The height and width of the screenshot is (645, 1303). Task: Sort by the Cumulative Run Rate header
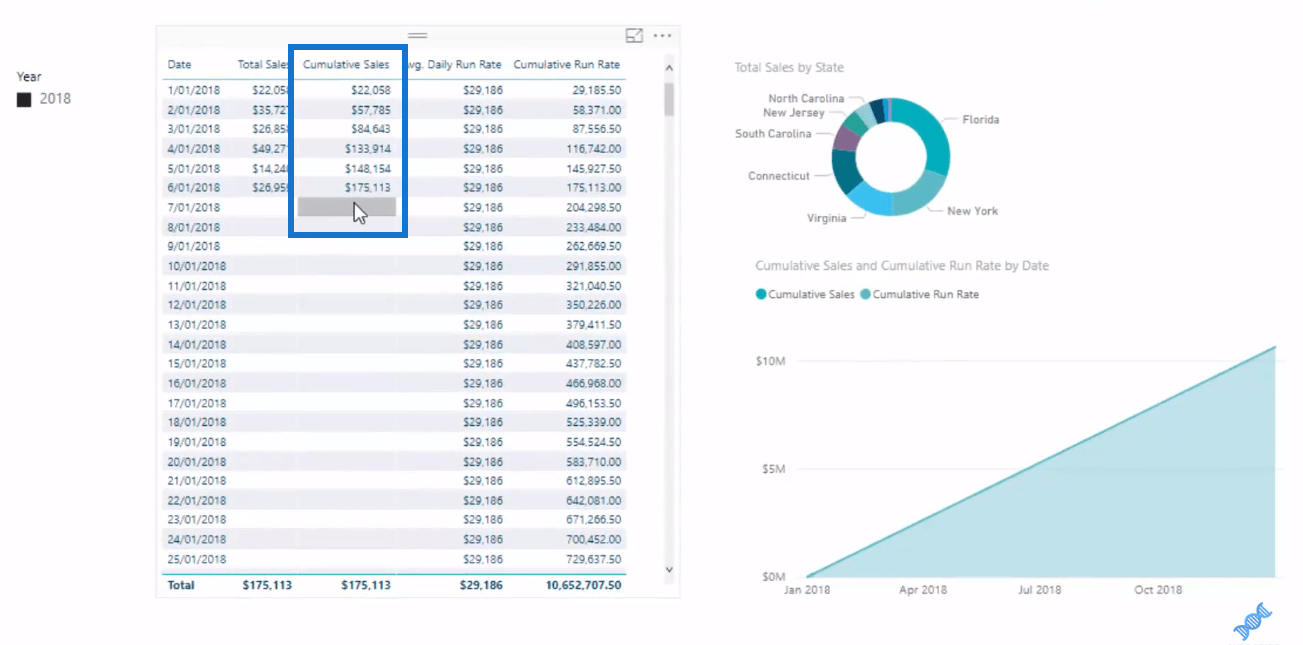pyautogui.click(x=567, y=64)
